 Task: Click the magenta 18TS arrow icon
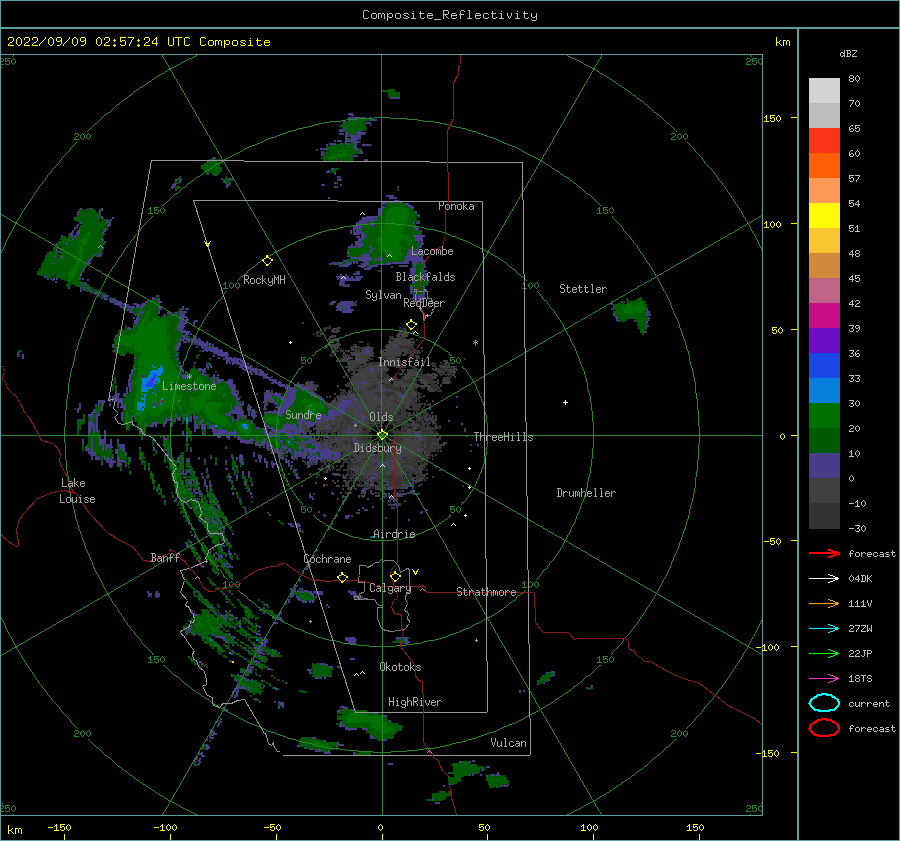(x=824, y=679)
